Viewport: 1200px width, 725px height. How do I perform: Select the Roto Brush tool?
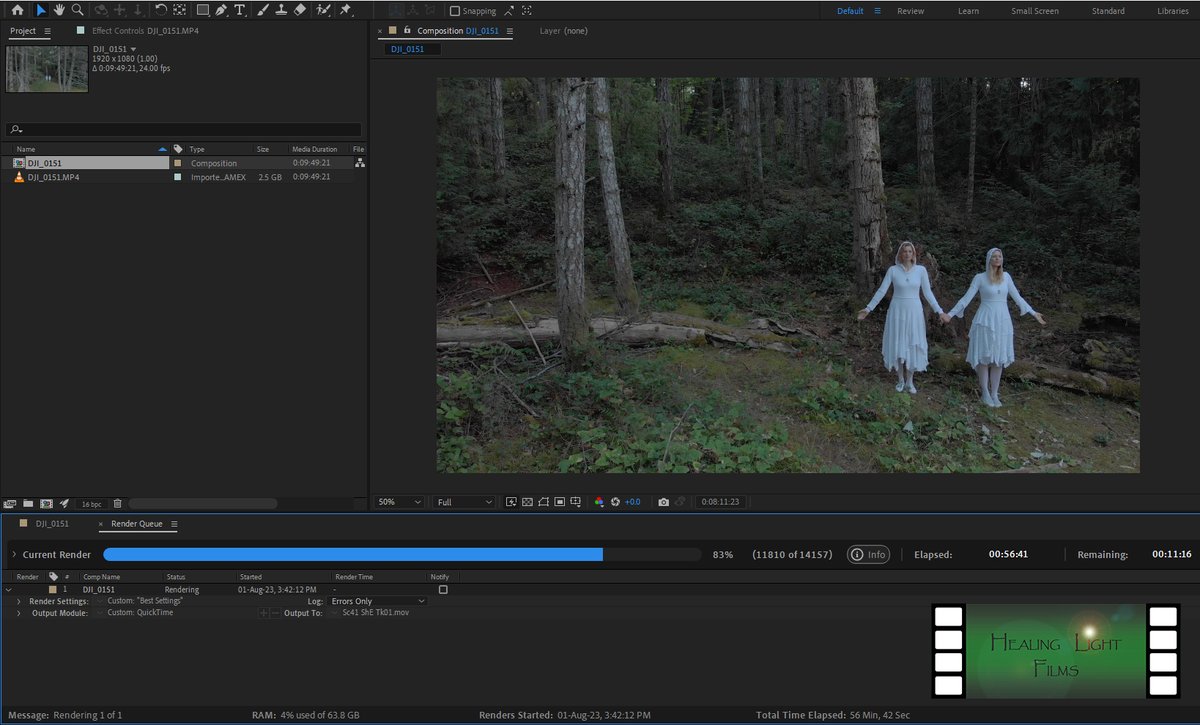coord(323,10)
